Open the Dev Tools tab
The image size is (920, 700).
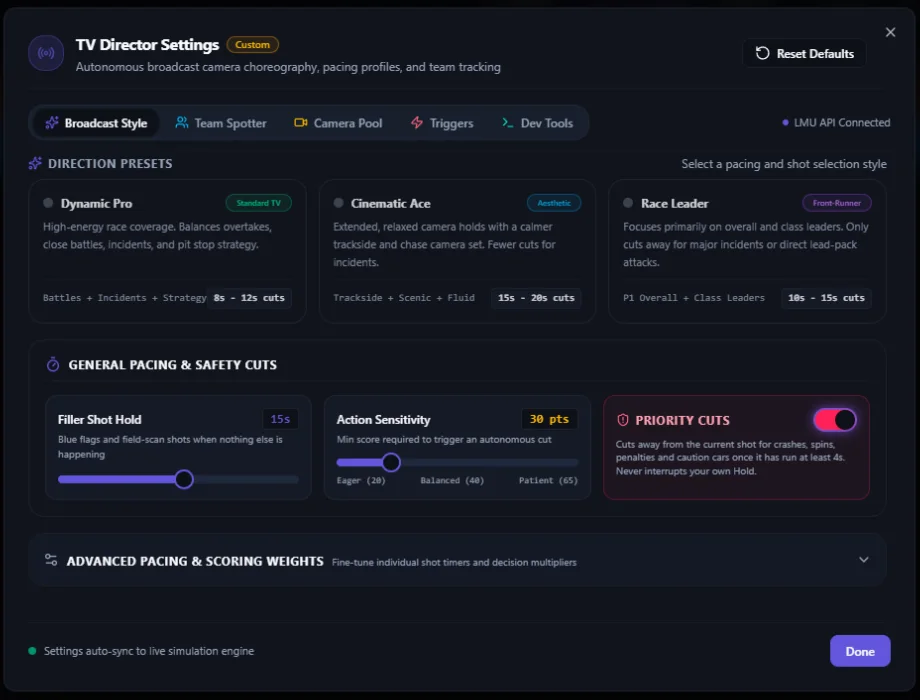click(x=537, y=123)
